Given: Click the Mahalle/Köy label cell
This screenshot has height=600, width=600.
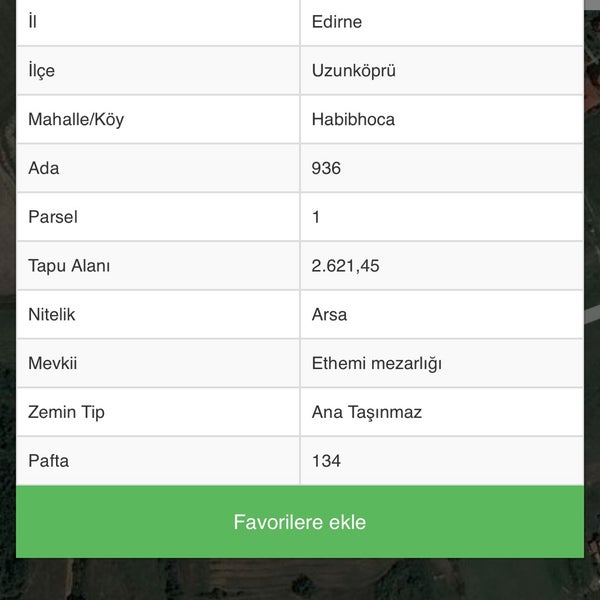Looking at the screenshot, I should pos(158,119).
